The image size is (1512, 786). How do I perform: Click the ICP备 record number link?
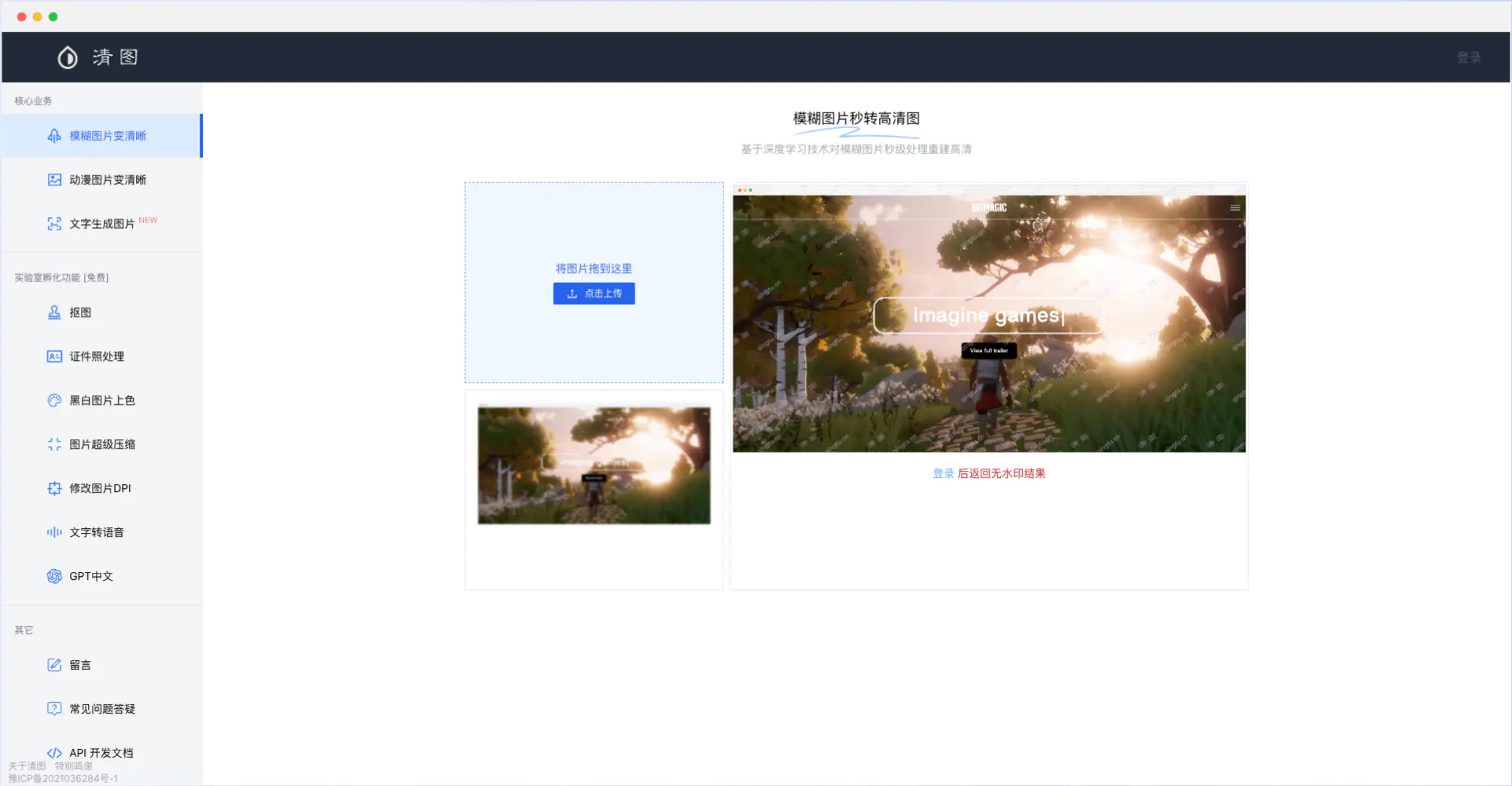(x=63, y=779)
